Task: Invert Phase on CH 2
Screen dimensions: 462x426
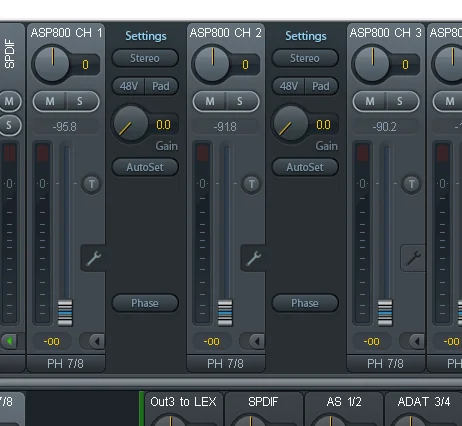Action: (x=305, y=303)
